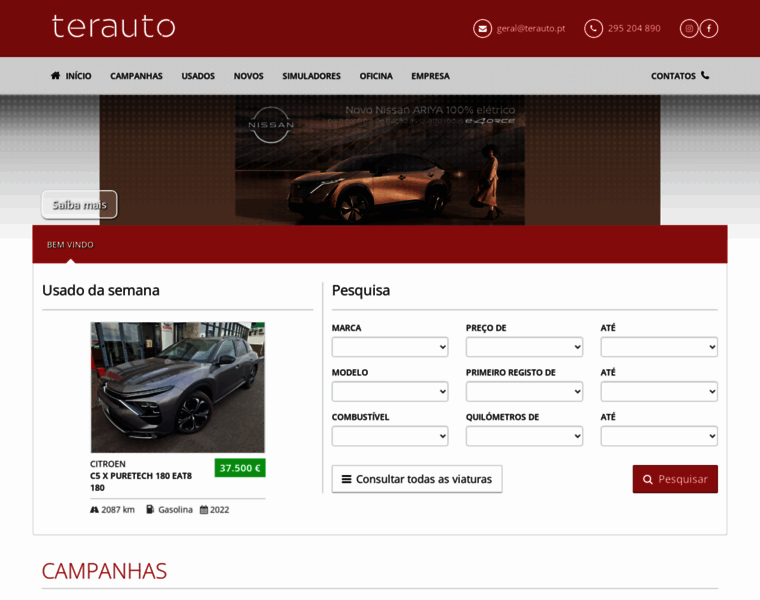Go to INÍCIO menu item

click(x=71, y=76)
